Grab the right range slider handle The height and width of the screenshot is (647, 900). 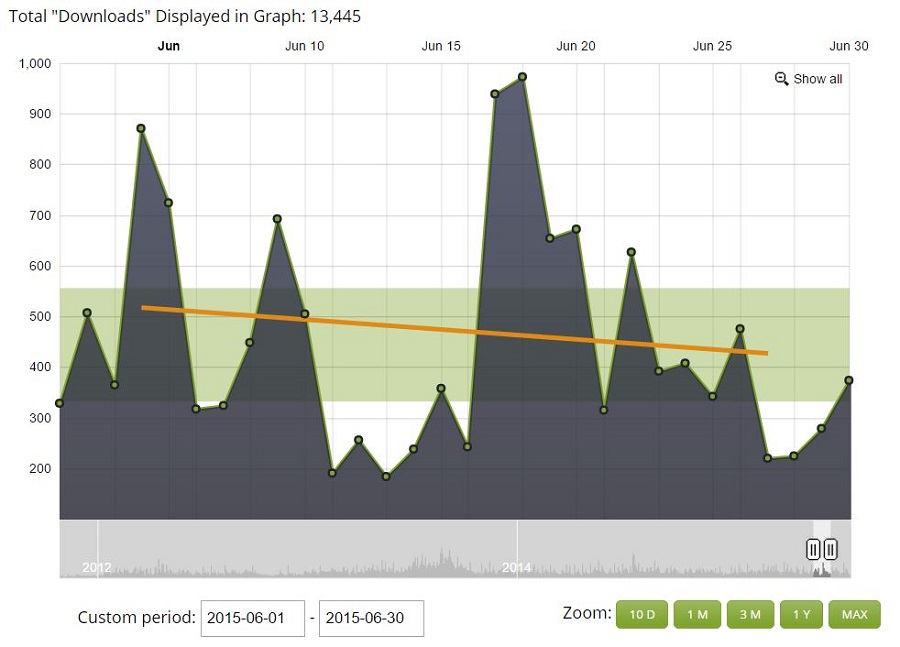831,549
